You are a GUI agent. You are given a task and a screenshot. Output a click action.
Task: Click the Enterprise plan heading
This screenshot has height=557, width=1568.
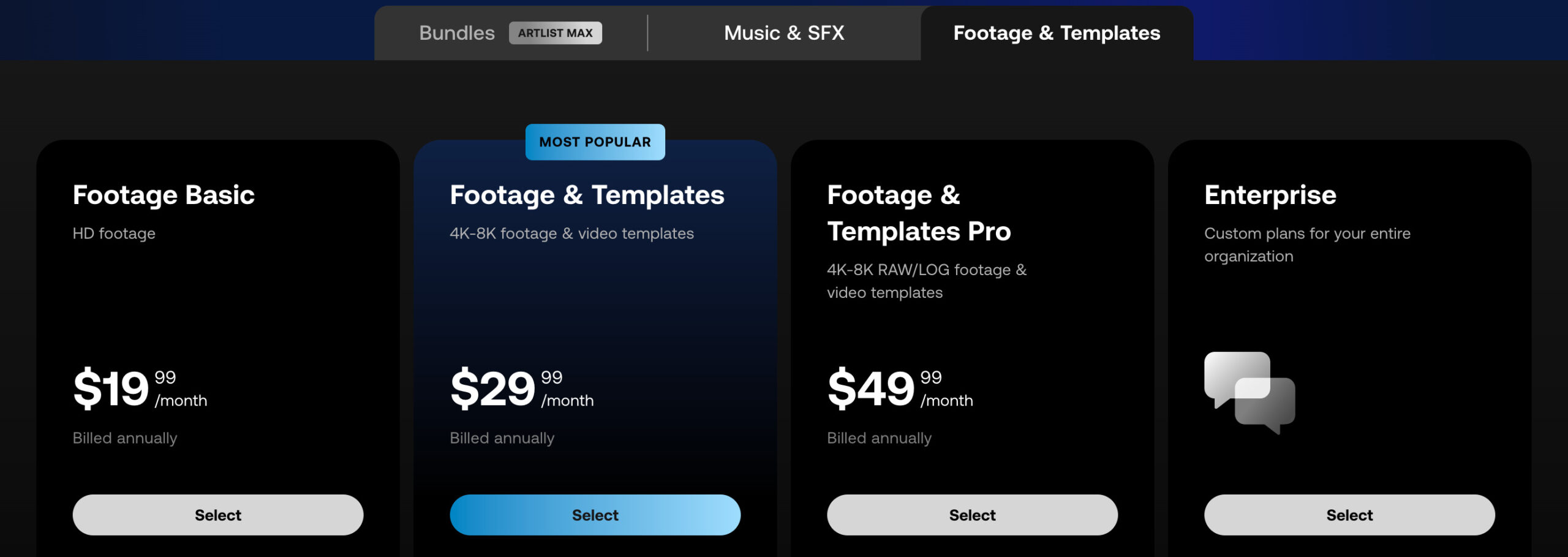coord(1270,195)
